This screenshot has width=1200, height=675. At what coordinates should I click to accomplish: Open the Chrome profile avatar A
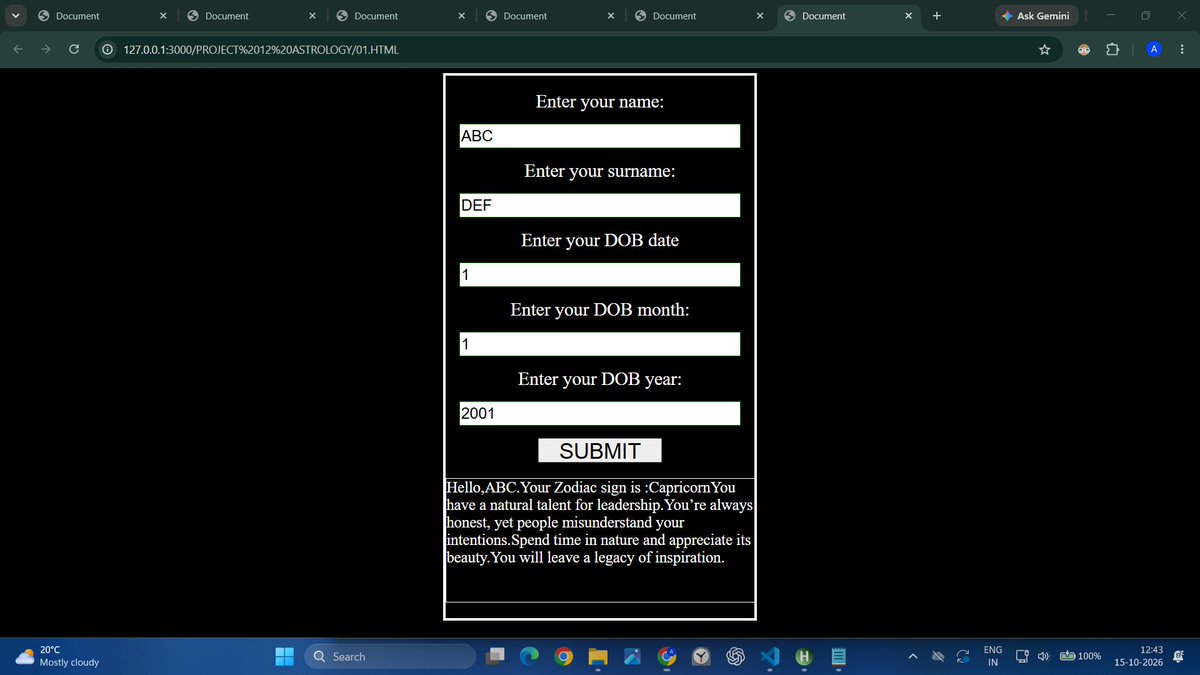1154,50
